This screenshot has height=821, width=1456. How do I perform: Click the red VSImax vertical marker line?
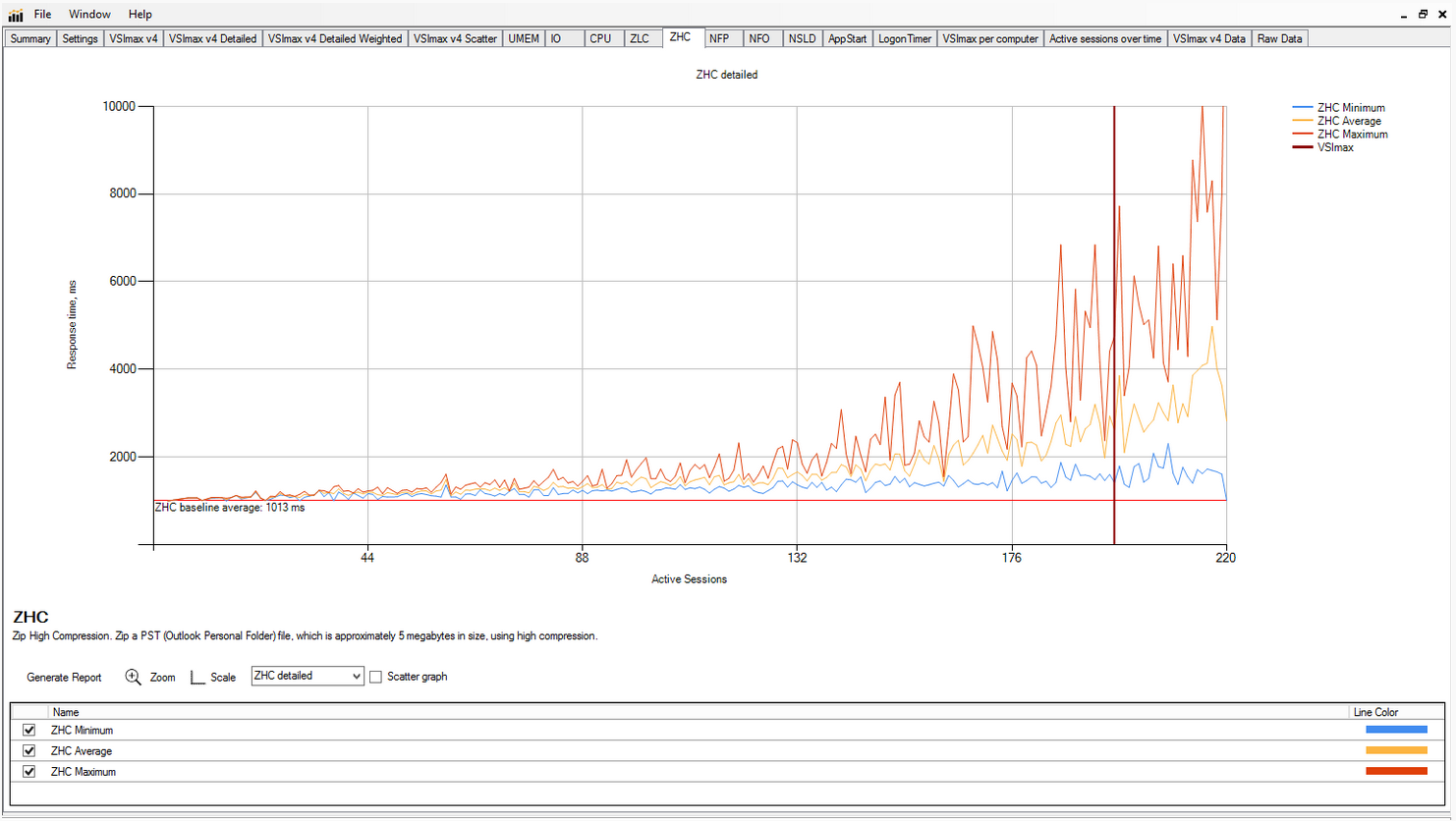[x=1114, y=324]
